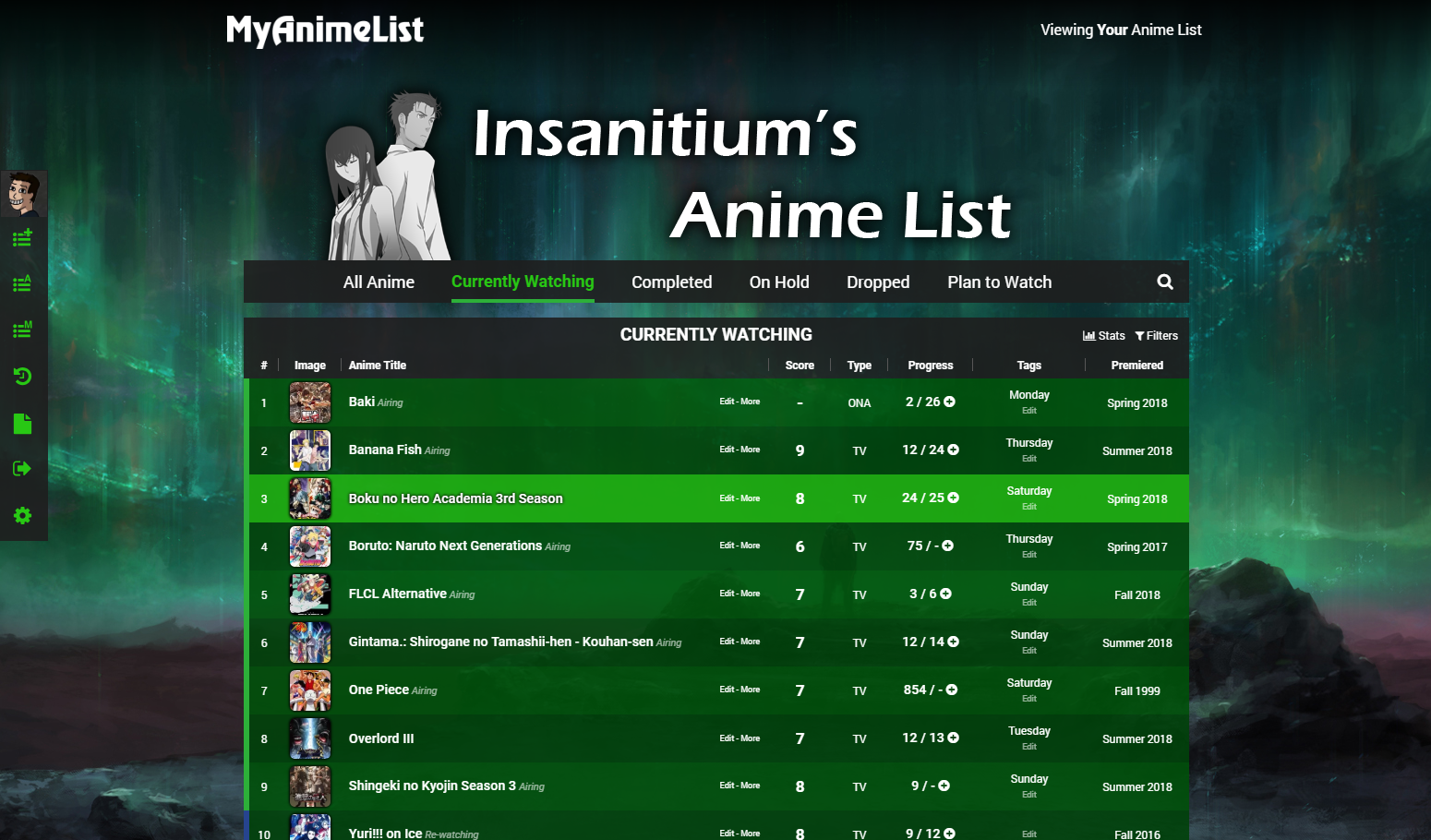The width and height of the screenshot is (1431, 840).
Task: Increment Yuri!!! on Ice episode progress
Action: pos(949,834)
